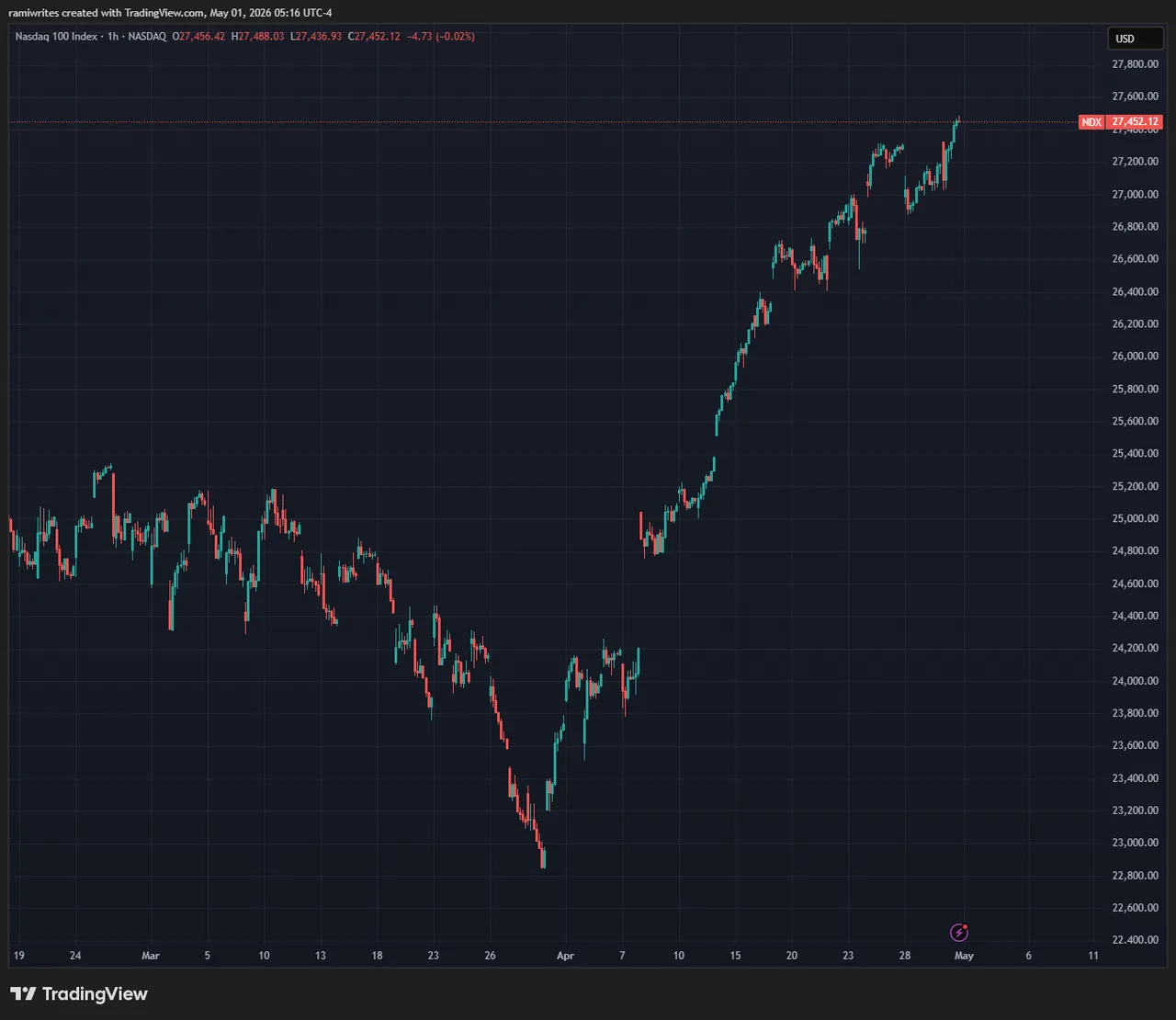This screenshot has width=1176, height=1020.
Task: Click the NDX price label tag
Action: pos(1091,122)
